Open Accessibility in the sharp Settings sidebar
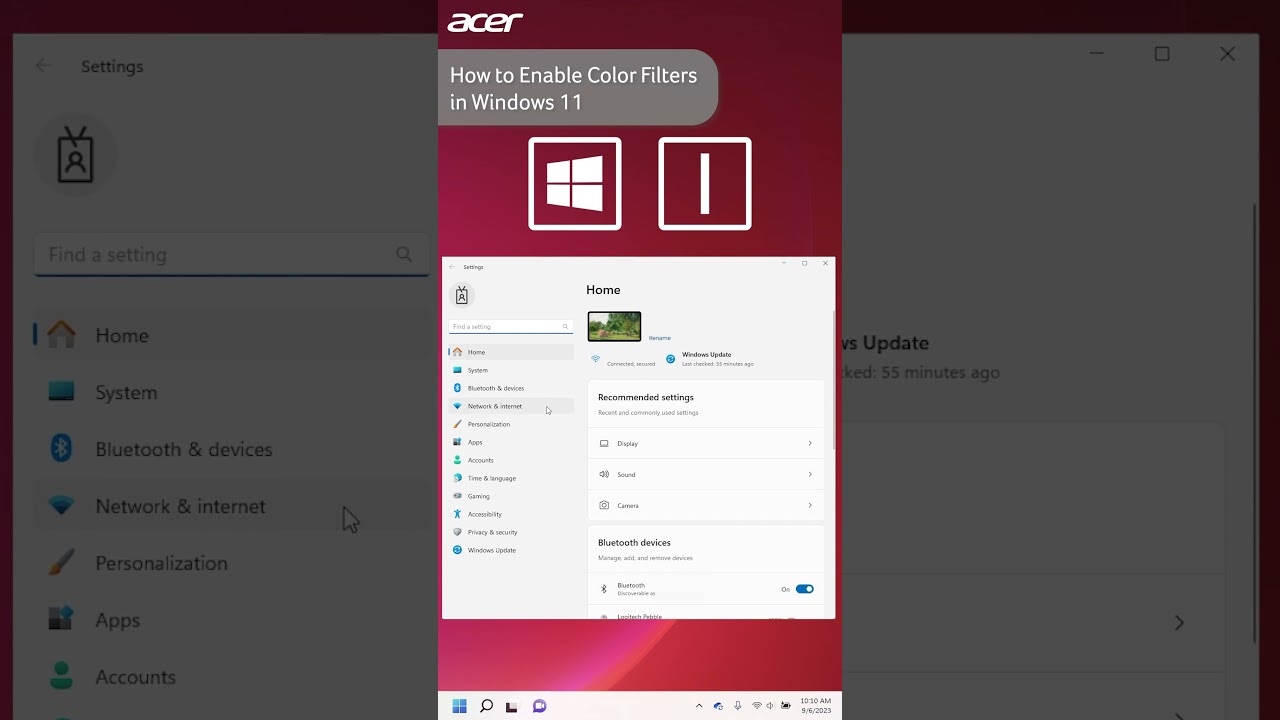 click(x=511, y=514)
